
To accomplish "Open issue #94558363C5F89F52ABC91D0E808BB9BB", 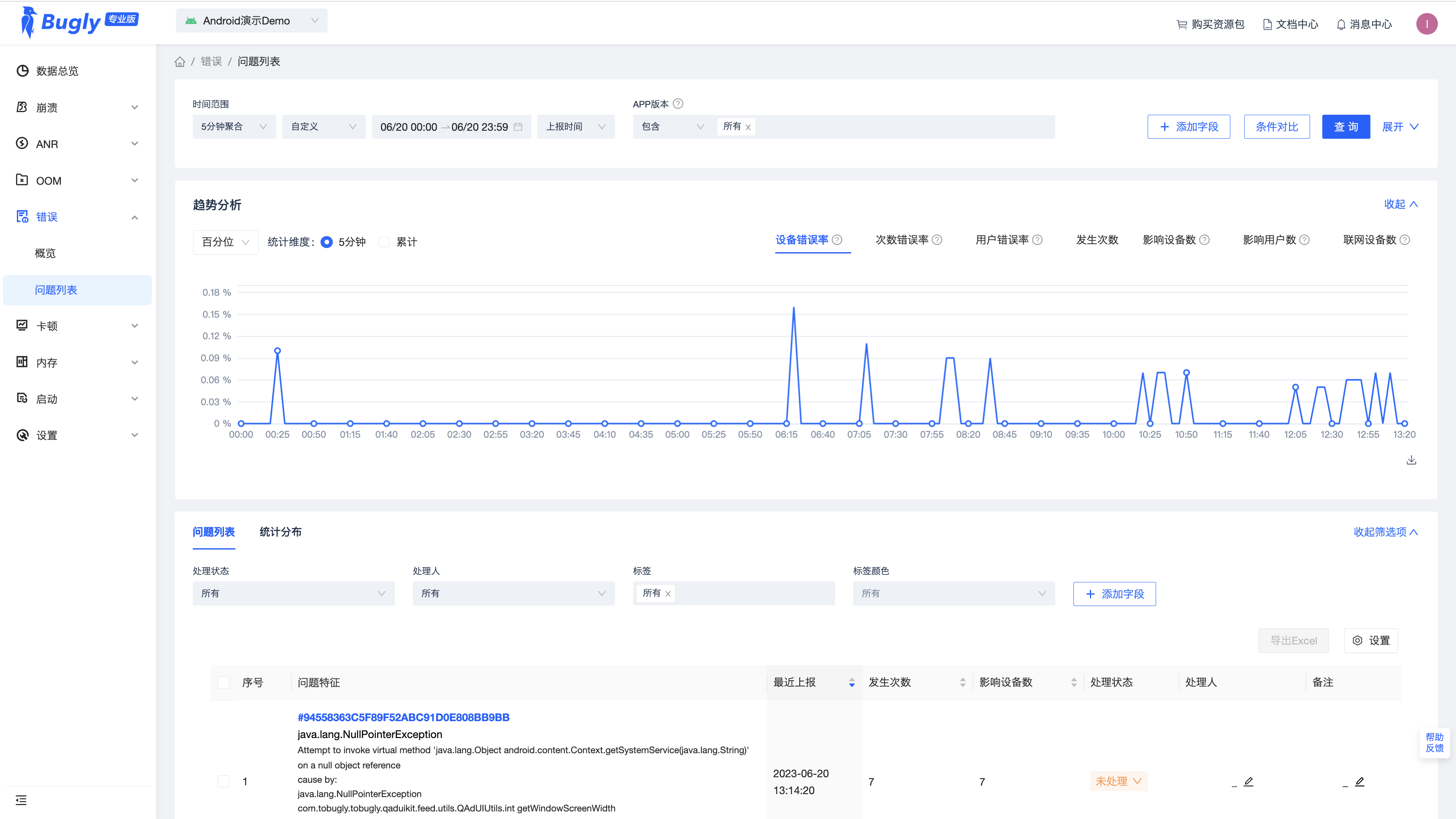I will coord(404,717).
